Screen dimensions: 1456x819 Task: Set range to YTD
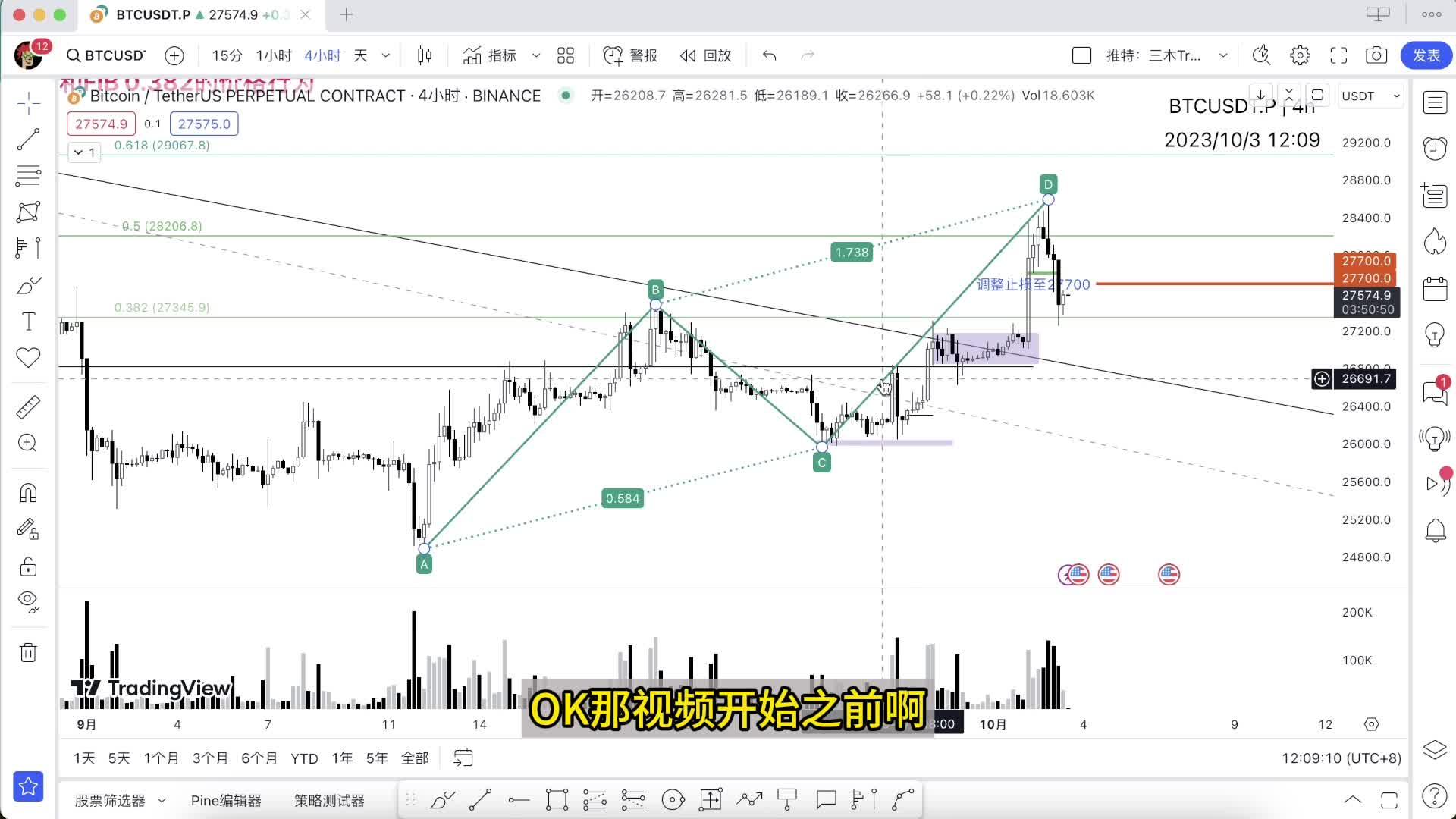[304, 758]
